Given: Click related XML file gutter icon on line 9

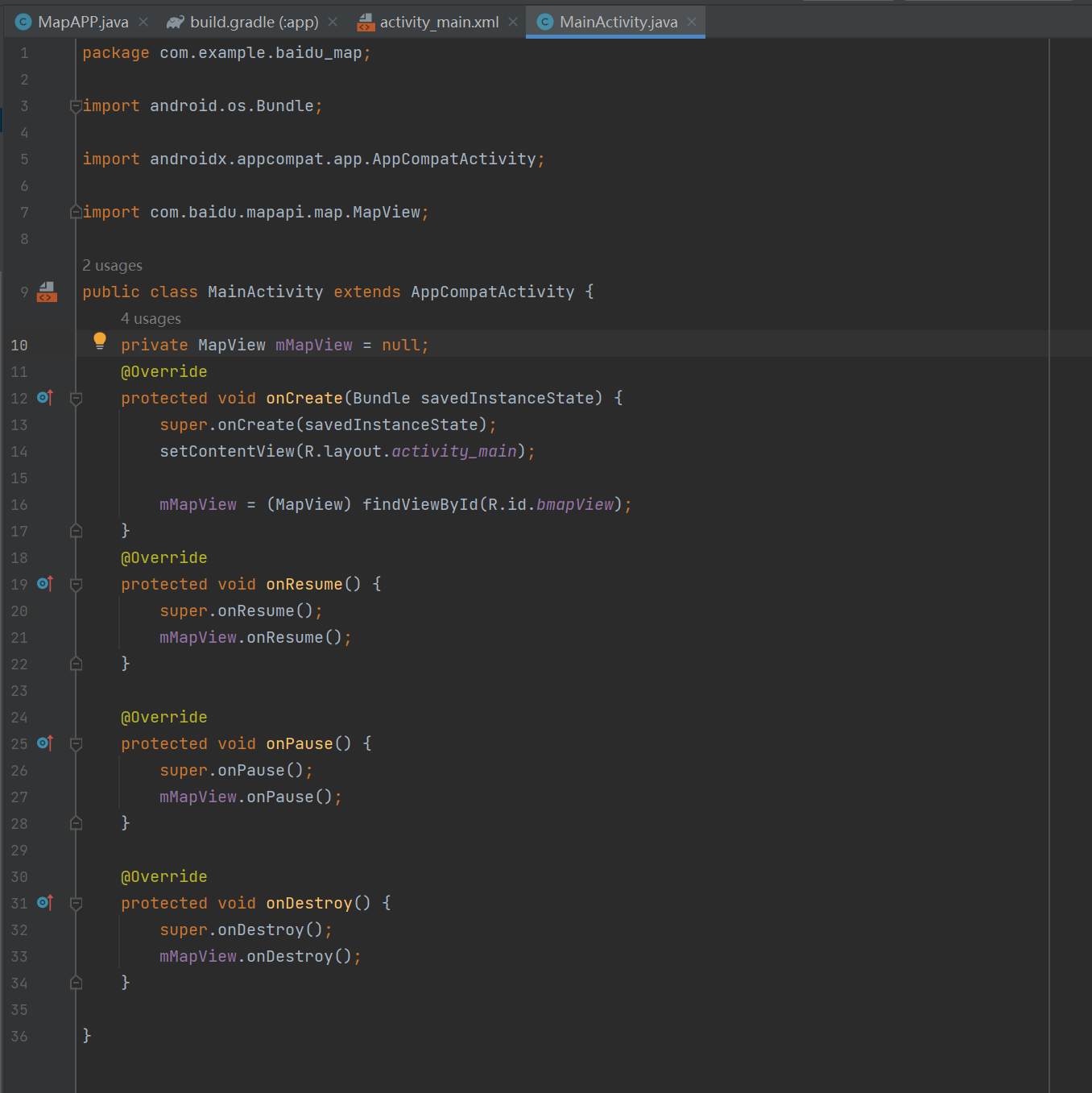Looking at the screenshot, I should [x=47, y=292].
